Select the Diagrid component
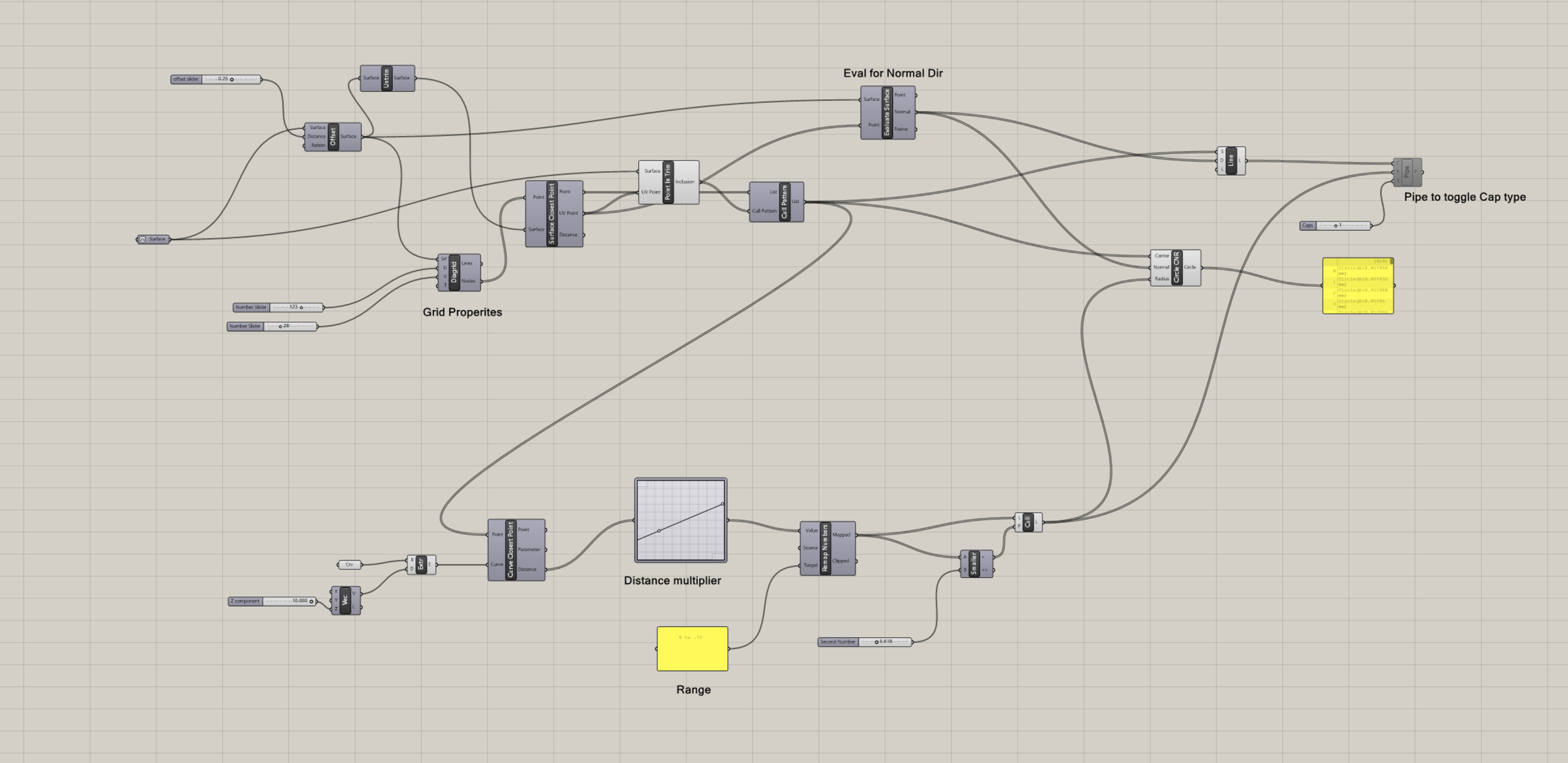 click(x=454, y=272)
